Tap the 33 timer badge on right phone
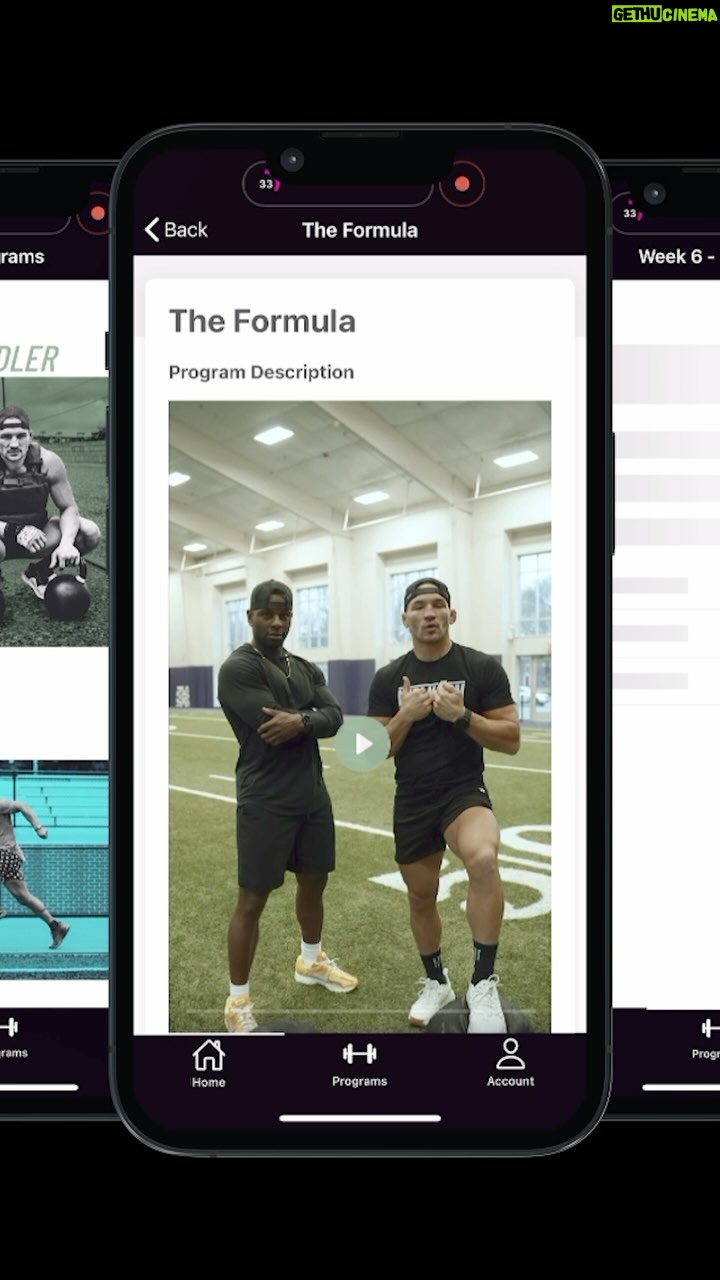The height and width of the screenshot is (1280, 720). pos(630,212)
